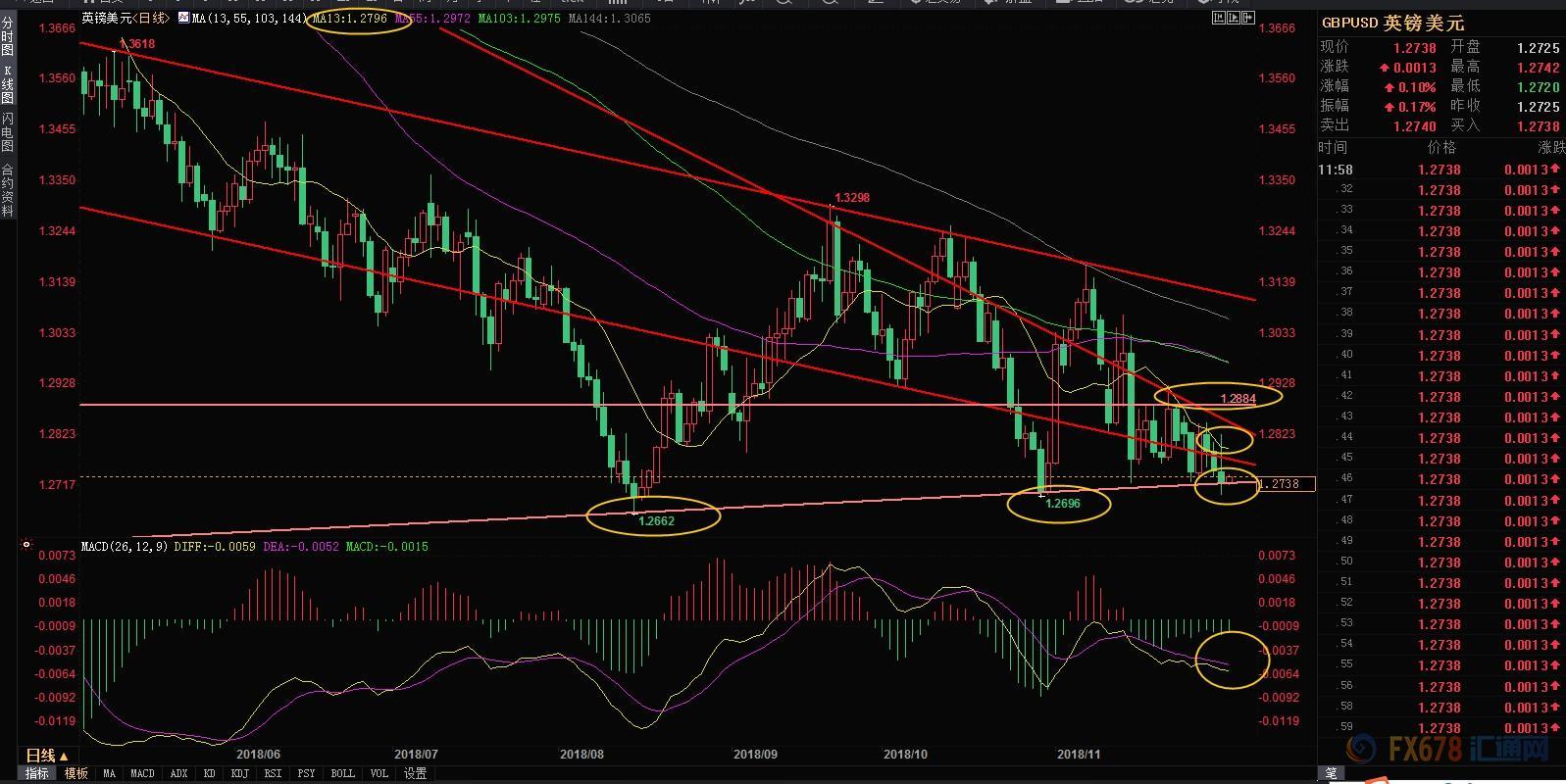Click the 时间 column header
The width and height of the screenshot is (1566, 784).
[1334, 147]
